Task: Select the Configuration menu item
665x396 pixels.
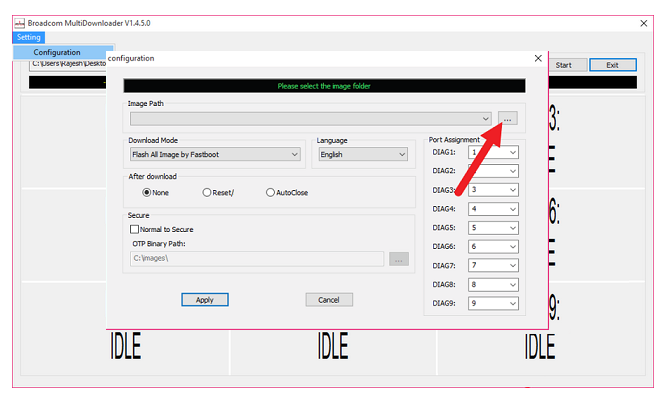Action: (x=63, y=52)
